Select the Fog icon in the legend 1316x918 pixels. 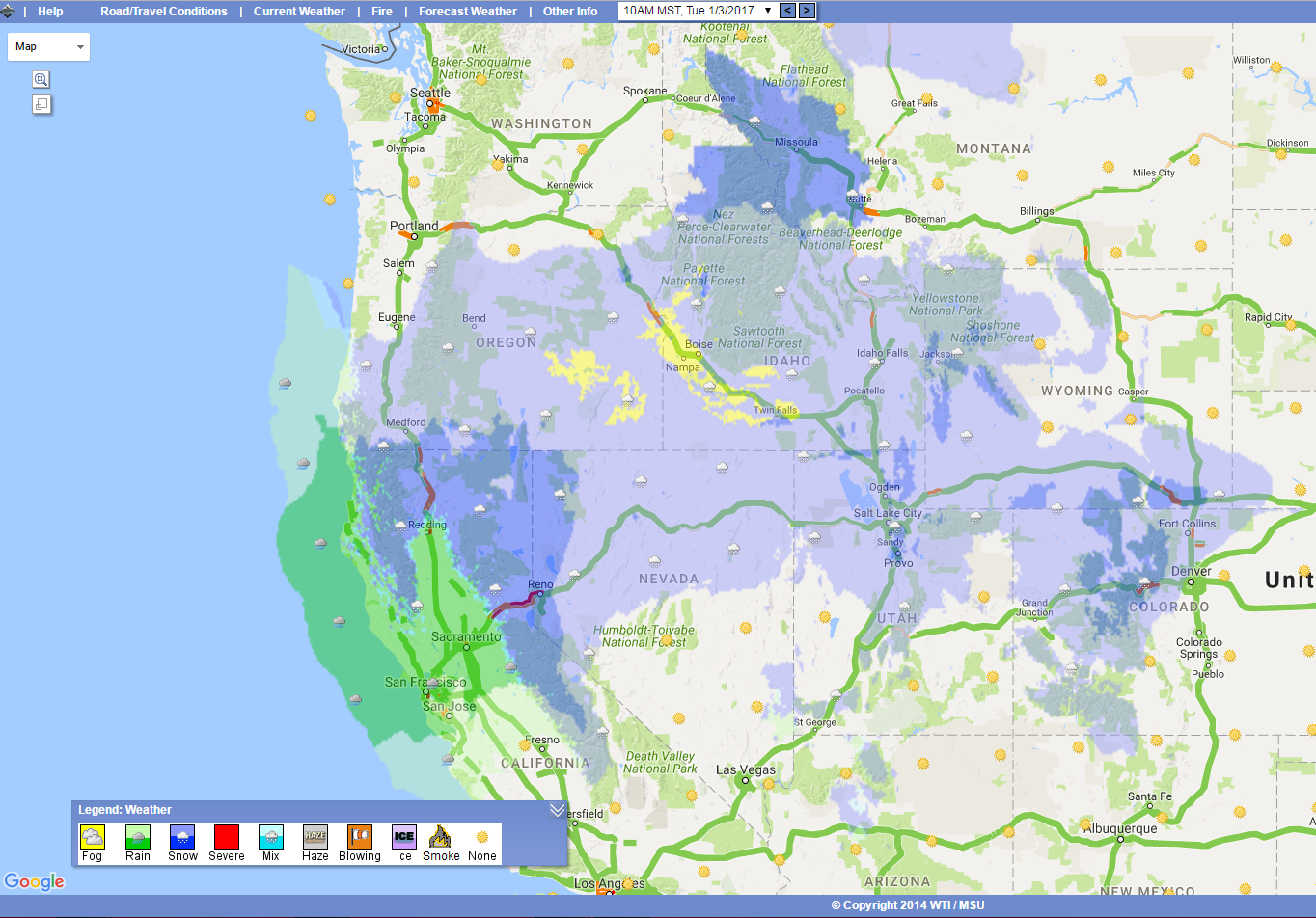(92, 838)
